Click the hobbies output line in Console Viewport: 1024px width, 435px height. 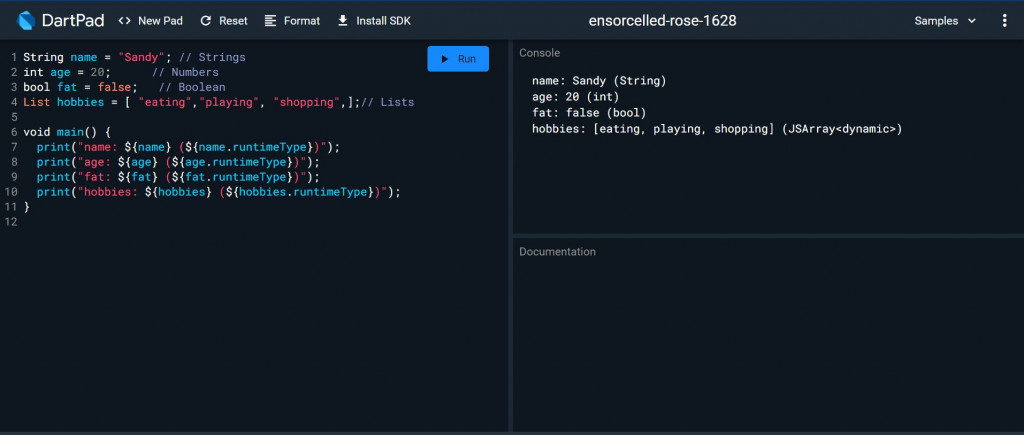(716, 129)
